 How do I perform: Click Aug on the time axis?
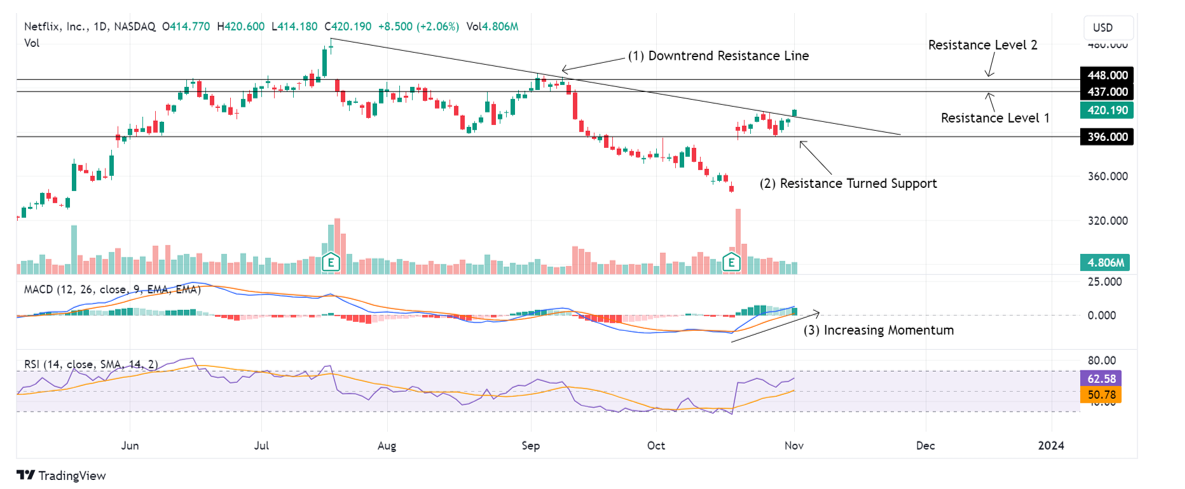tap(386, 446)
